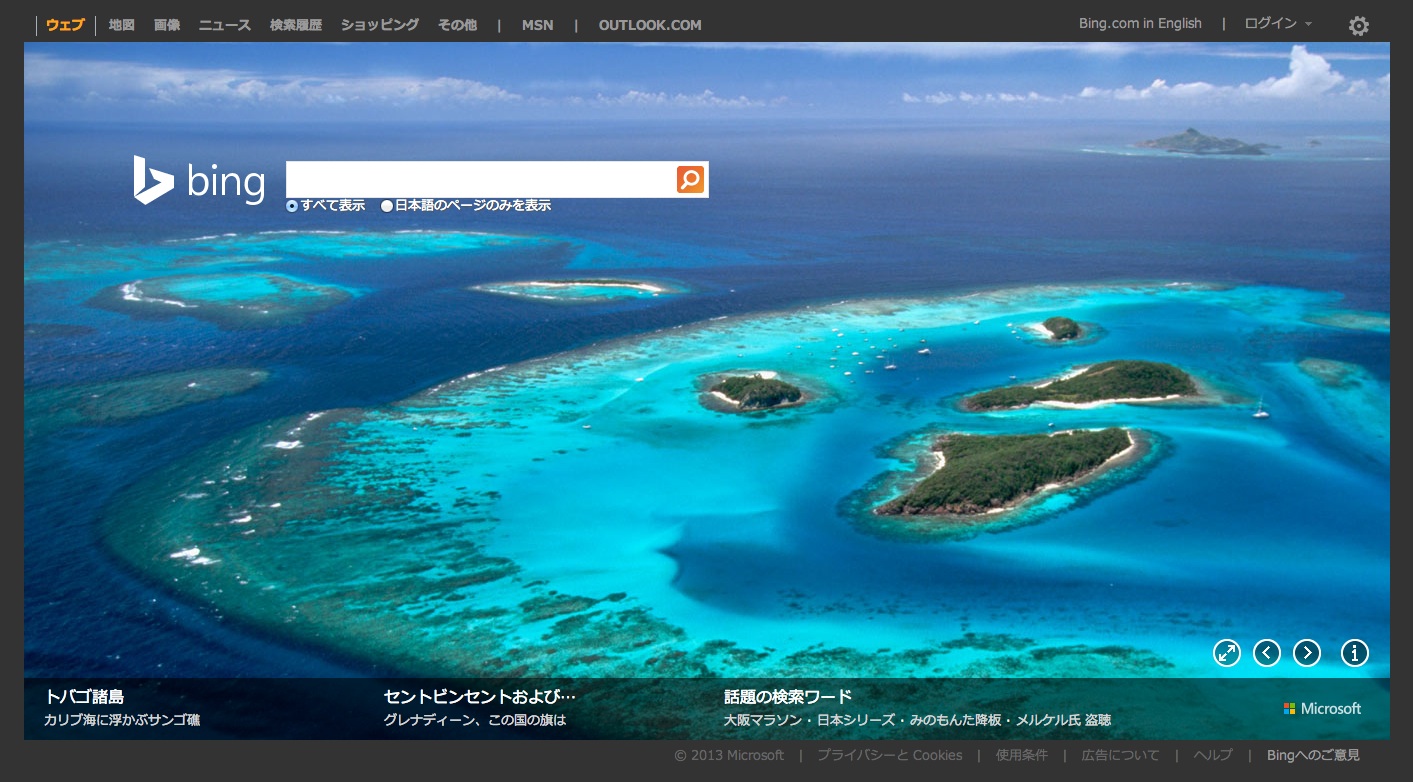Click the orange search magnifier button

(690, 179)
